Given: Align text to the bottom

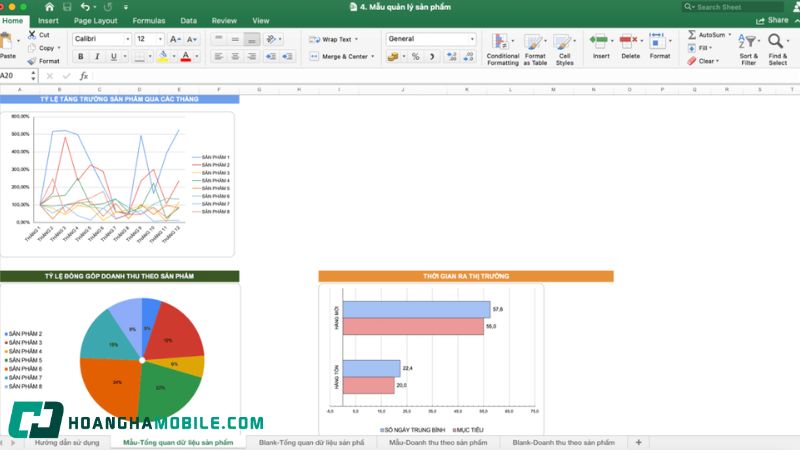Looking at the screenshot, I should [x=252, y=39].
